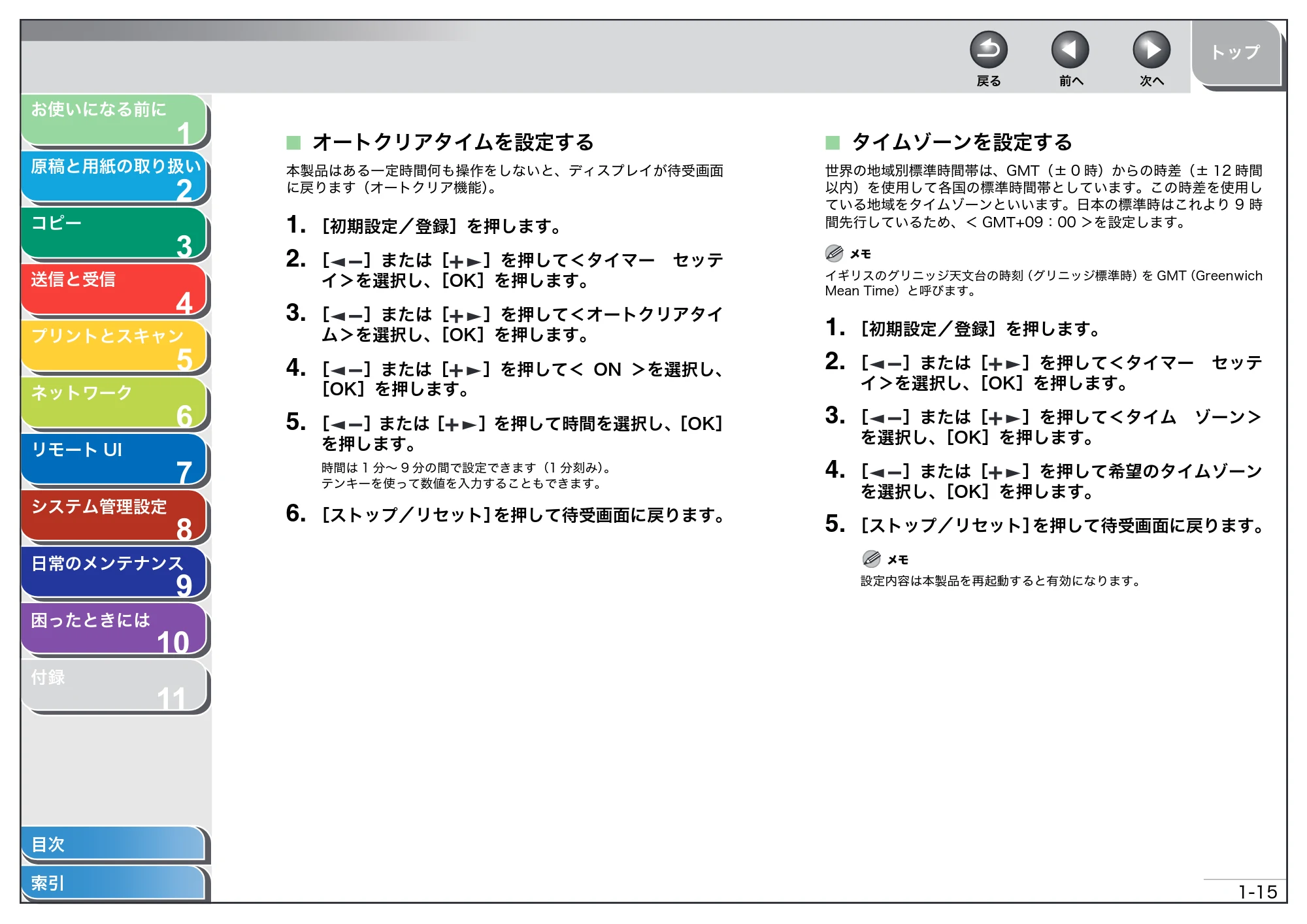The width and height of the screenshot is (1307, 924).
Task: Go to previous page with 前へ icon
Action: tap(1070, 50)
